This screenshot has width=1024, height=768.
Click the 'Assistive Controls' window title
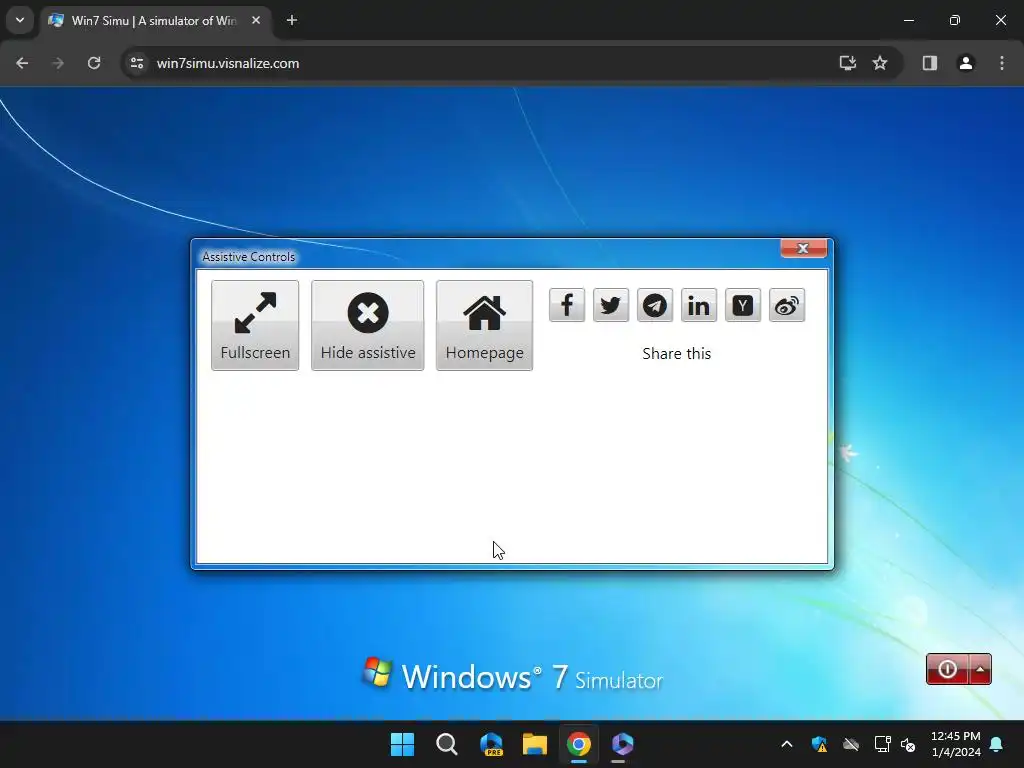tap(249, 257)
